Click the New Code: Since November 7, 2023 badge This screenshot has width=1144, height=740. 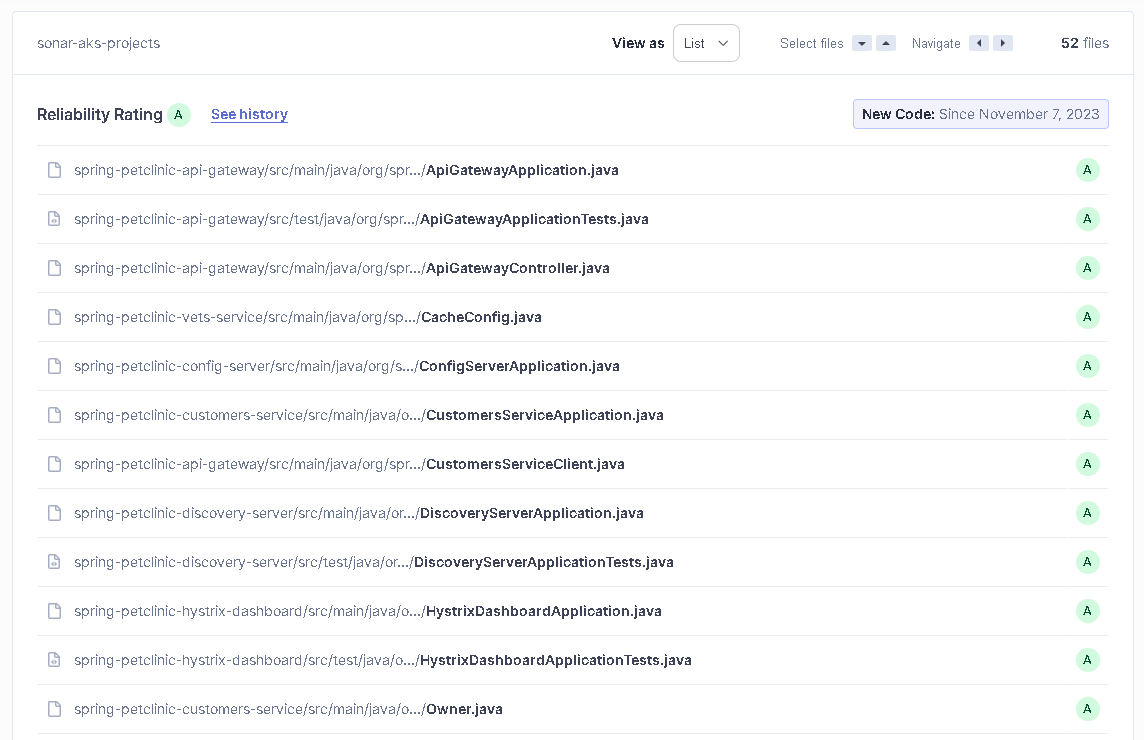(981, 114)
